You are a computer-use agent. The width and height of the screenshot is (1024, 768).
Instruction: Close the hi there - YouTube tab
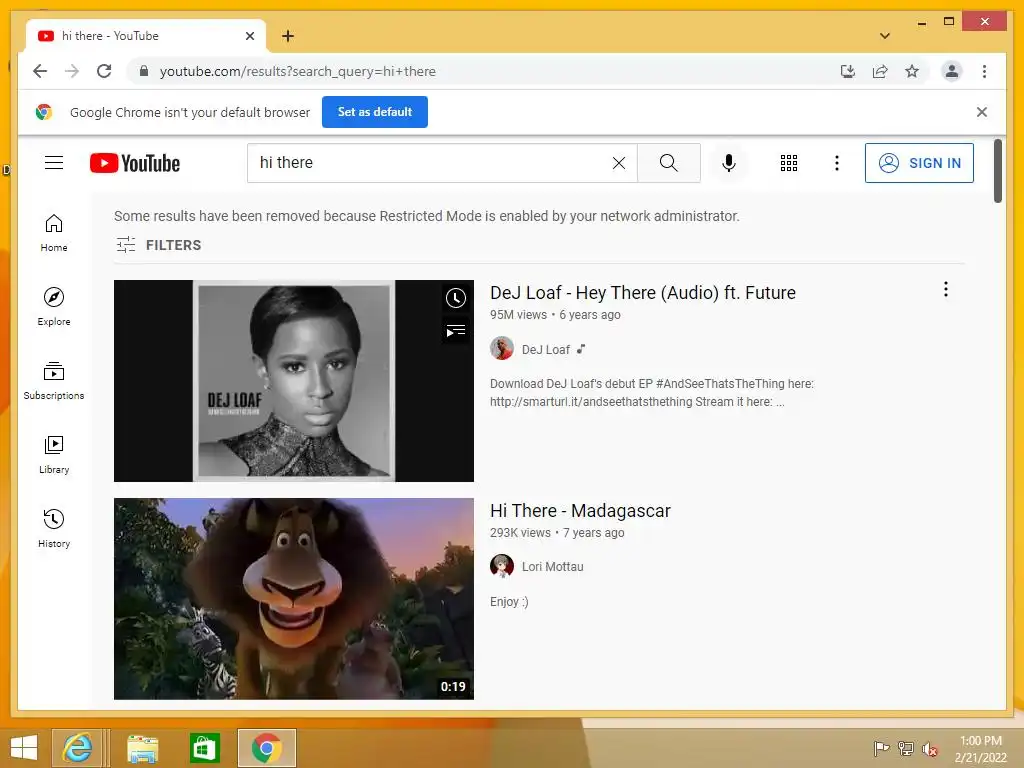point(249,36)
